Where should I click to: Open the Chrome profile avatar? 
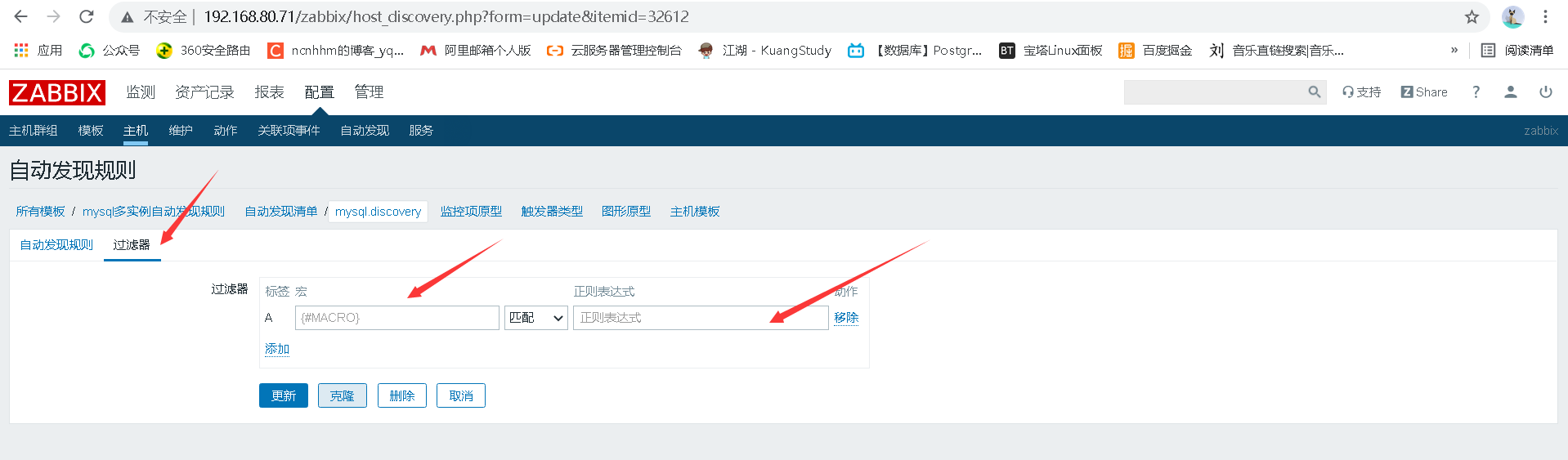pos(1512,16)
